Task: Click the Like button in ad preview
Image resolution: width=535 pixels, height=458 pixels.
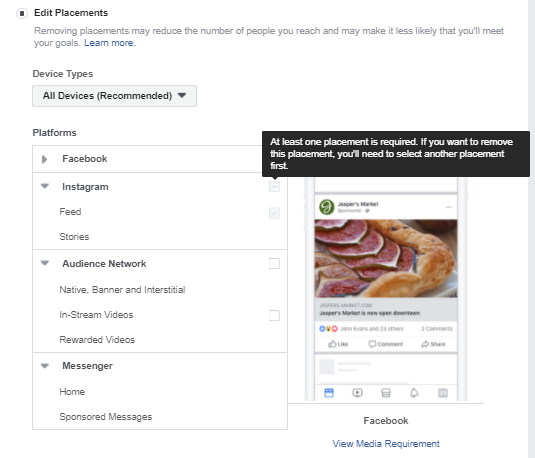Action: 338,344
